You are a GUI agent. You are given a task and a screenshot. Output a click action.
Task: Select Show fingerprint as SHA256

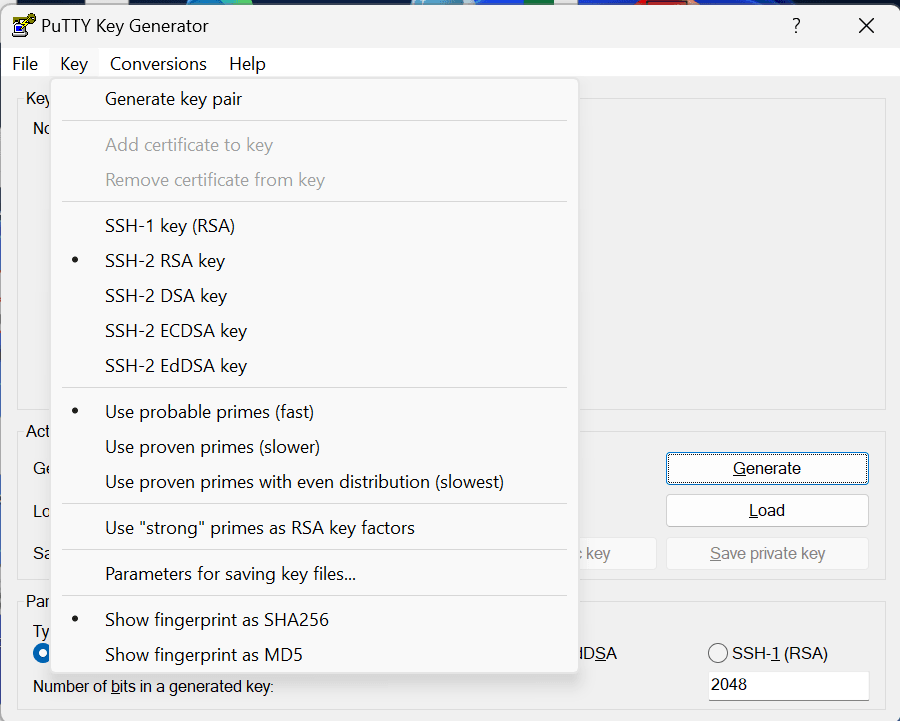pyautogui.click(x=315, y=619)
